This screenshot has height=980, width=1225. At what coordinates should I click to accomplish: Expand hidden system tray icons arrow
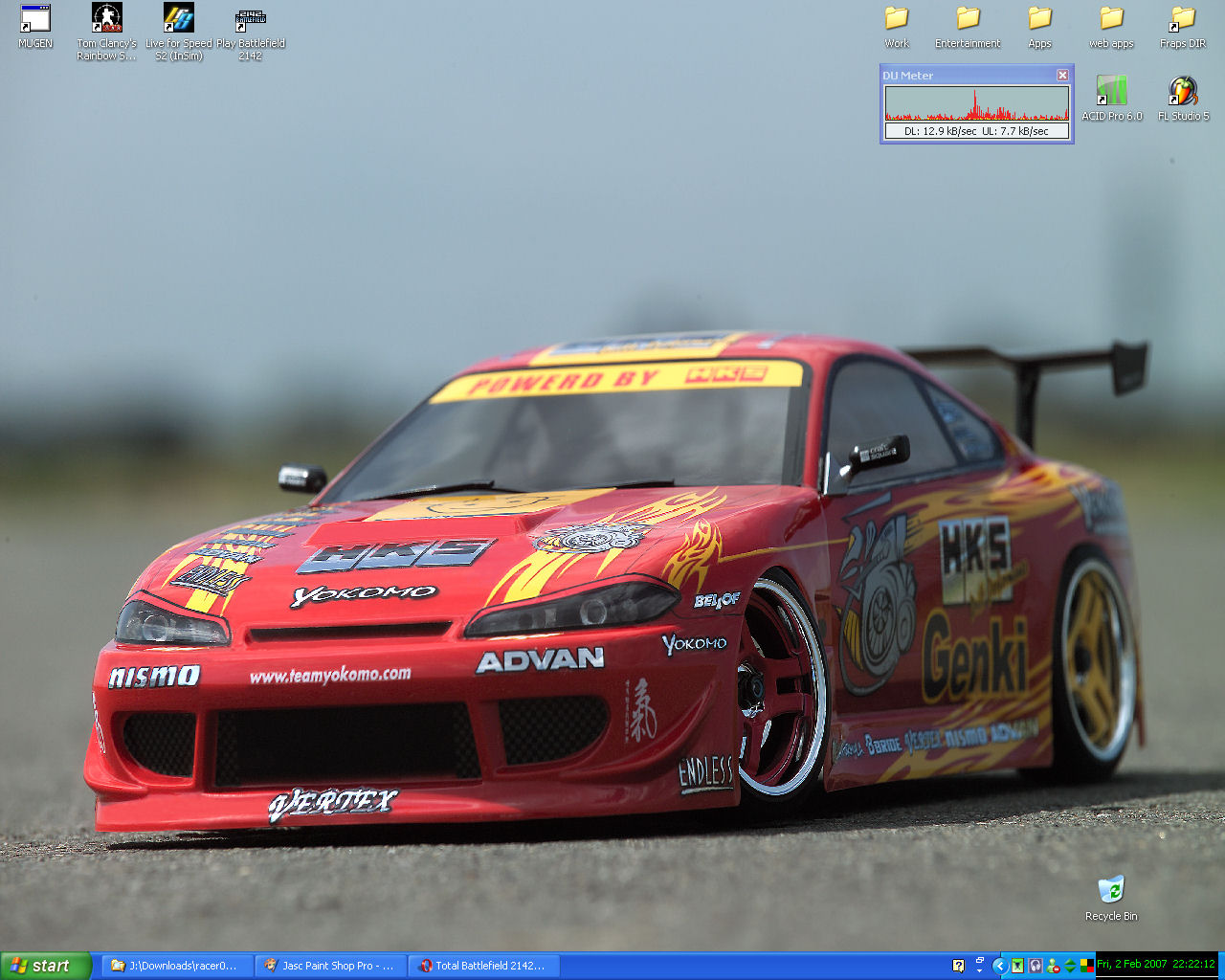pyautogui.click(x=1000, y=966)
